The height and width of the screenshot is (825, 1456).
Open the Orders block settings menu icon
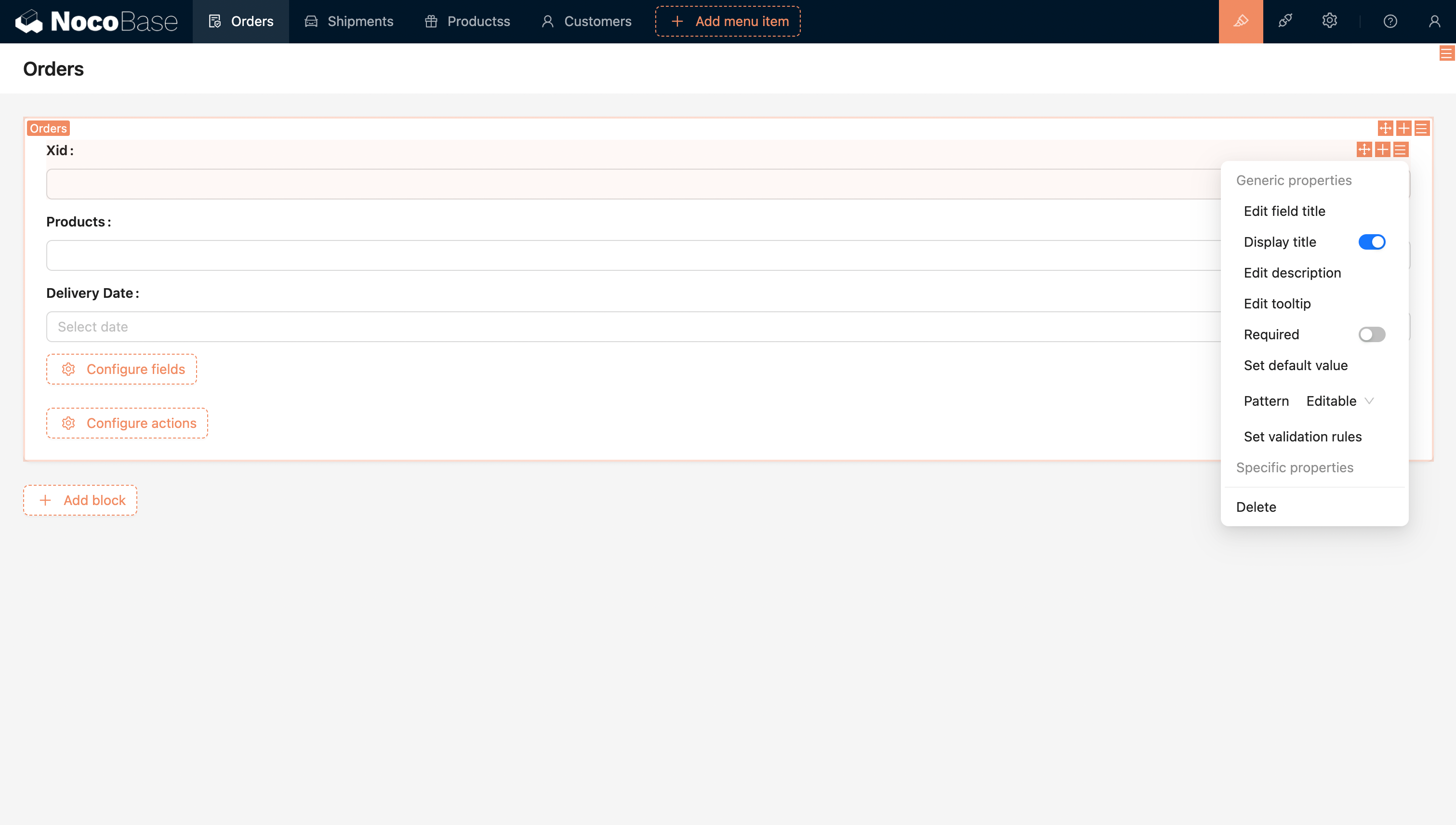tap(1421, 128)
